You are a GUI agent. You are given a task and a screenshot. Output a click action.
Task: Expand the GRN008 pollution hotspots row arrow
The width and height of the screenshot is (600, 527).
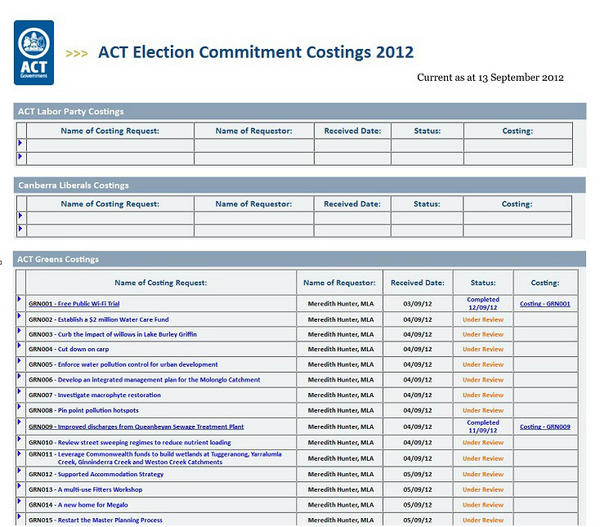tap(20, 406)
